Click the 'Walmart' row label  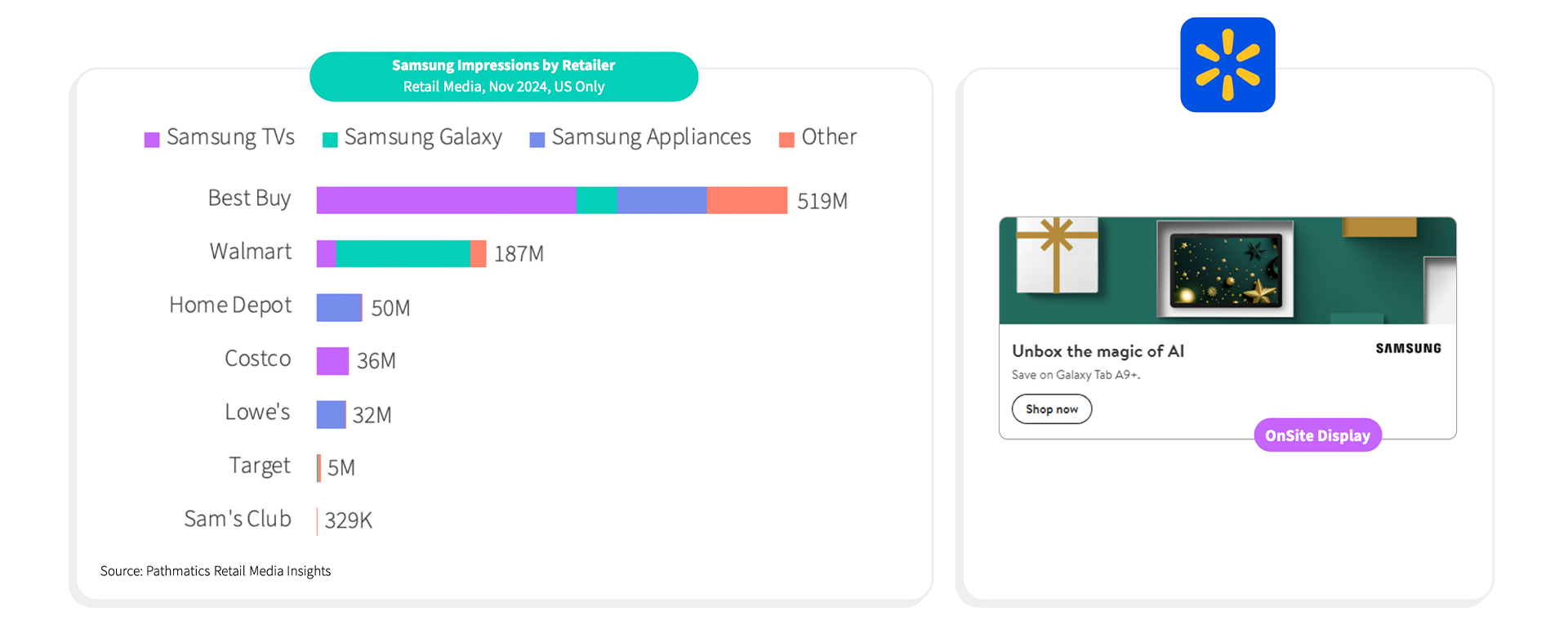[251, 252]
